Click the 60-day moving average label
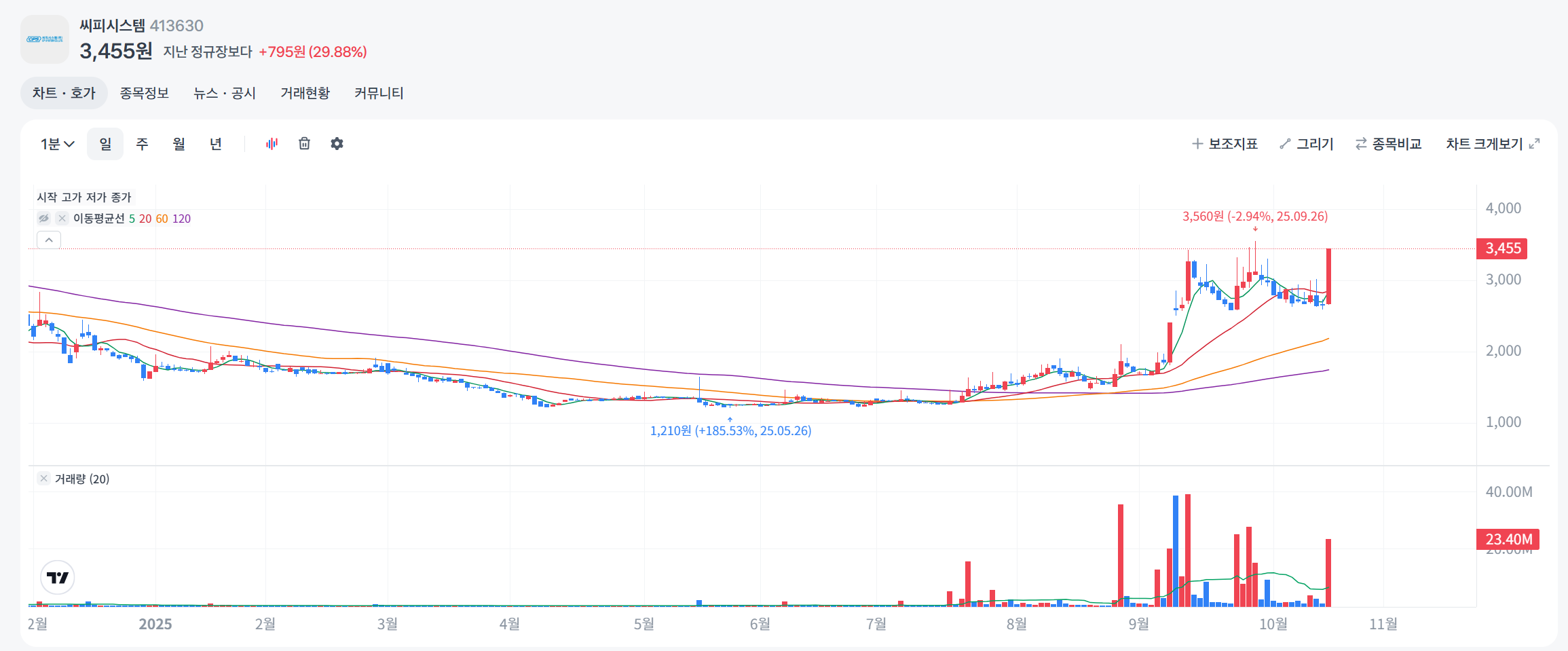 pos(162,219)
